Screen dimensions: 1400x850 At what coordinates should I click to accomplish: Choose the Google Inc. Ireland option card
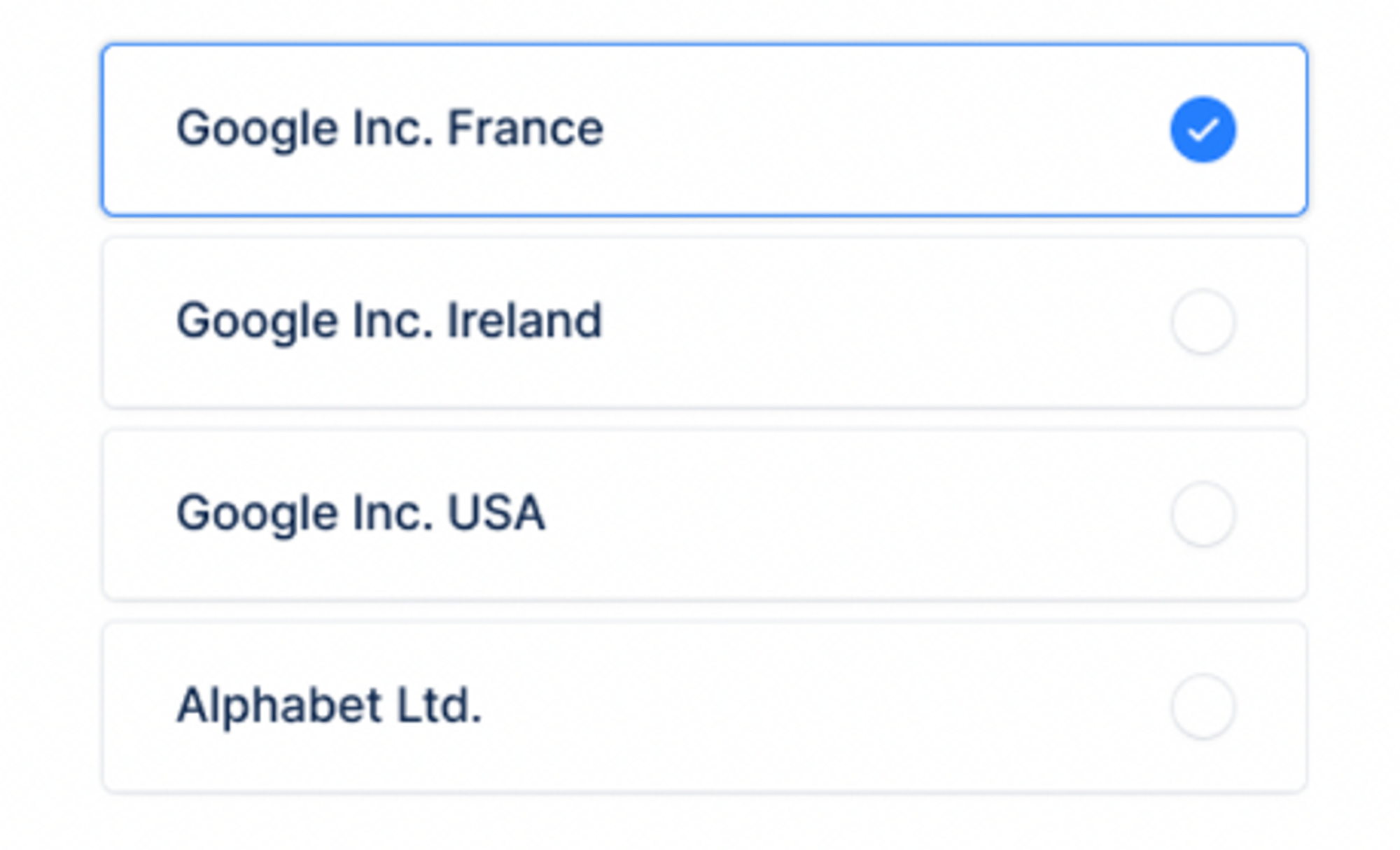tap(705, 322)
